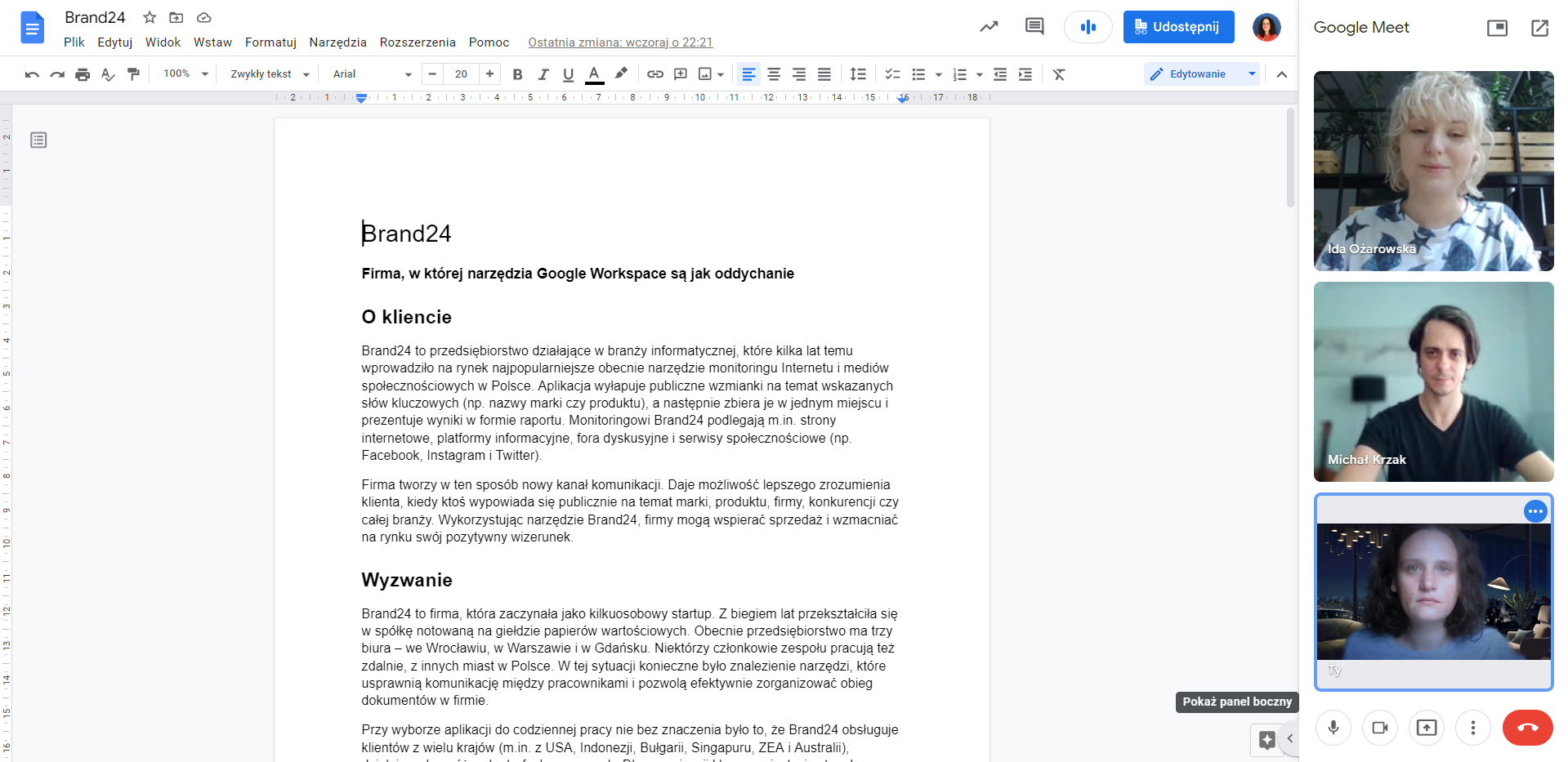Insert an image
Screen dimensions: 1568x762
click(705, 74)
